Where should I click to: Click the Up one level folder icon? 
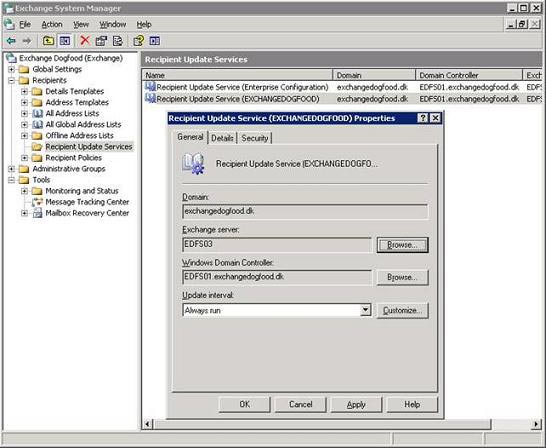click(x=48, y=41)
